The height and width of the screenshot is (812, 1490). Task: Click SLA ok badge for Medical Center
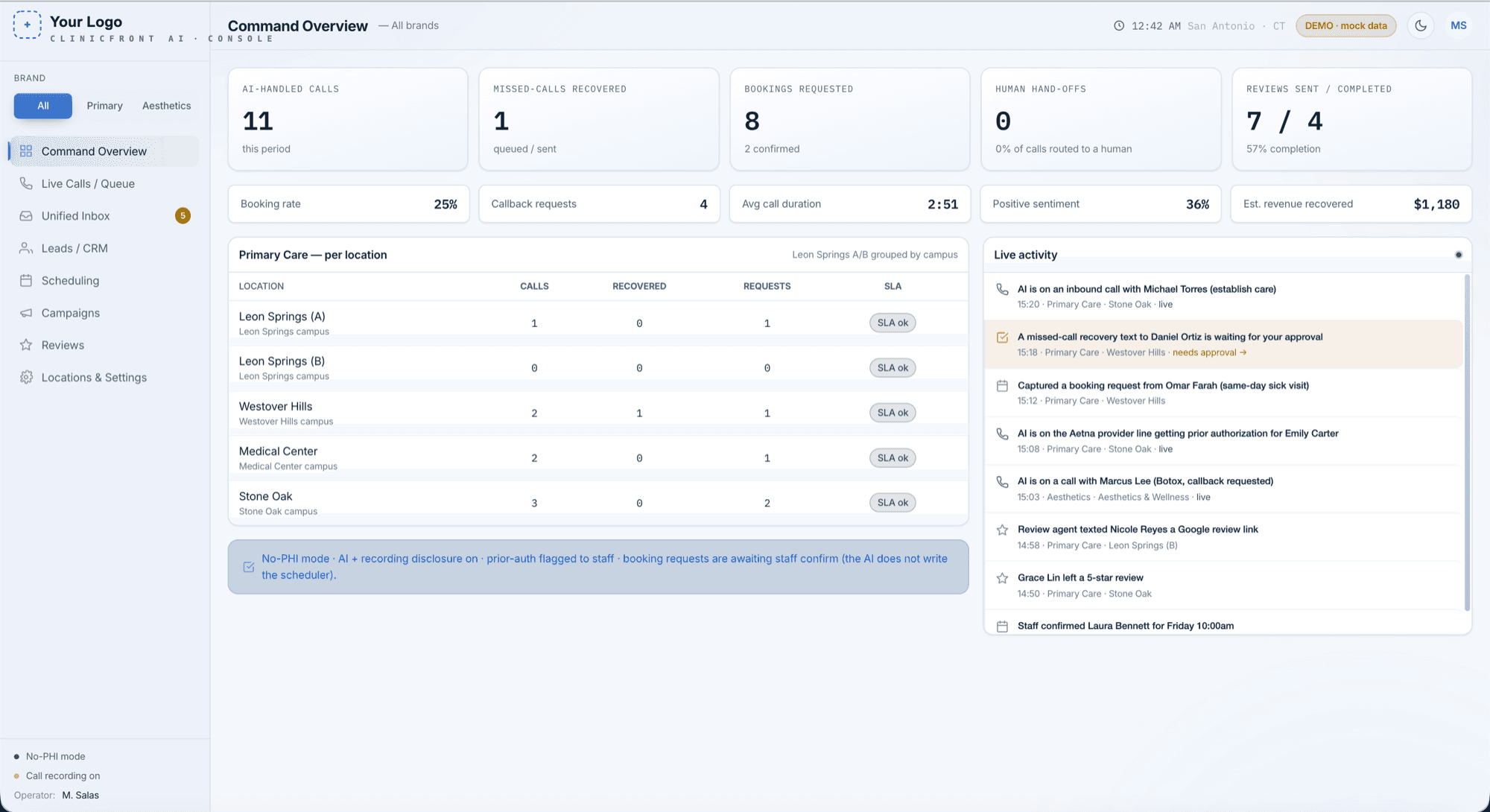tap(893, 458)
